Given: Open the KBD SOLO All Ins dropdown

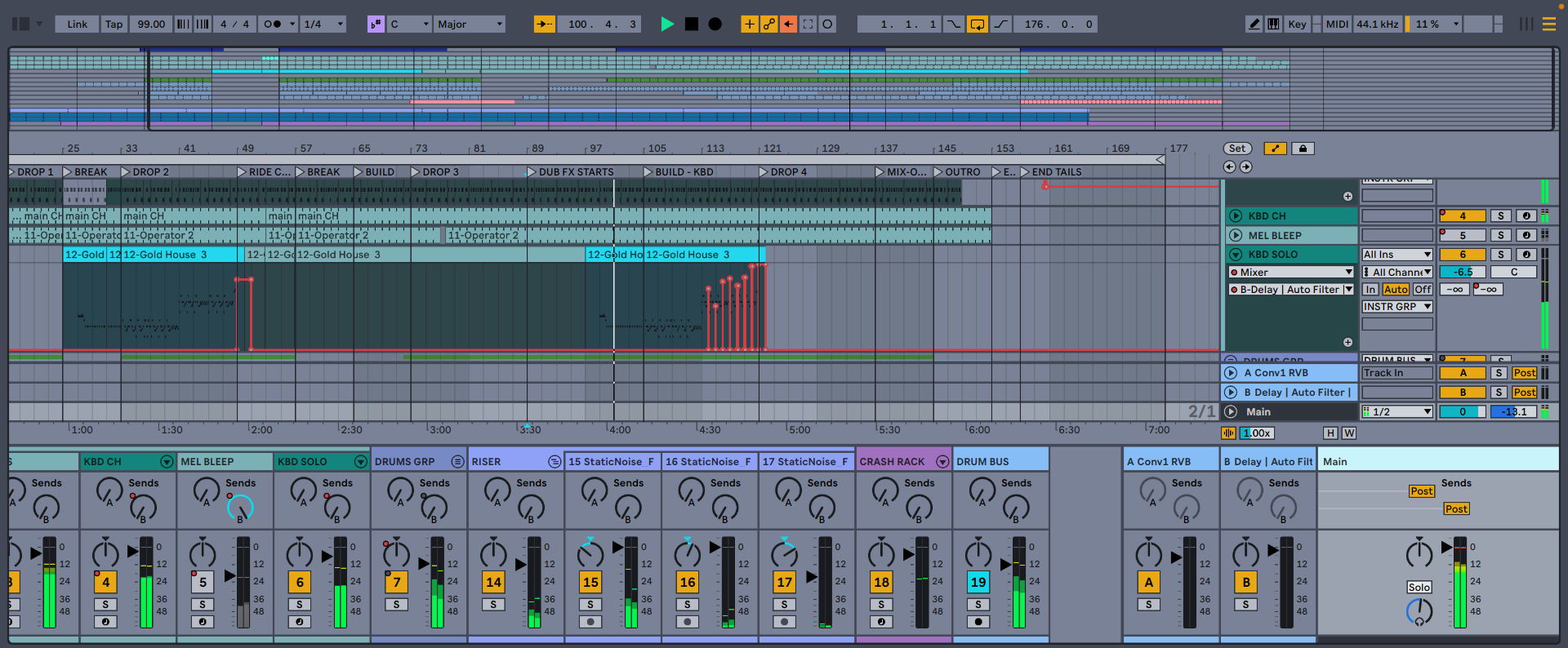Looking at the screenshot, I should [1397, 255].
